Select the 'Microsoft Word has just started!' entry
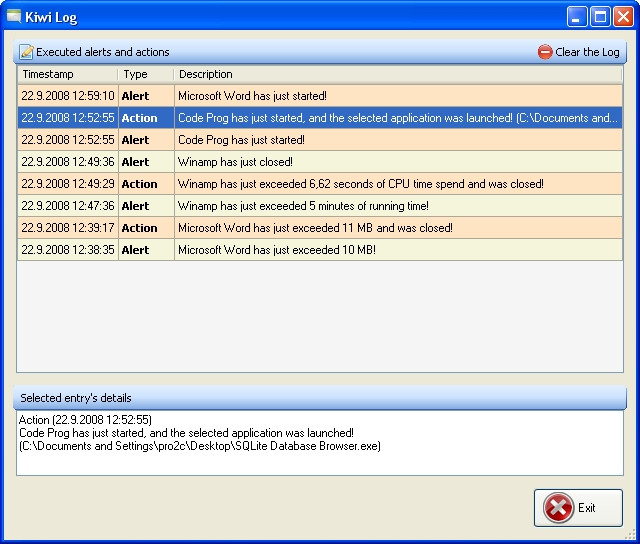 (320, 96)
